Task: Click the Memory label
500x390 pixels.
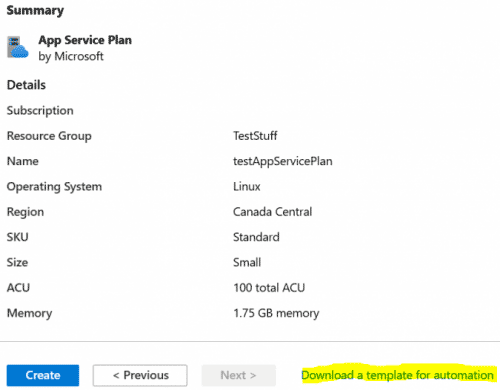Action: click(30, 313)
